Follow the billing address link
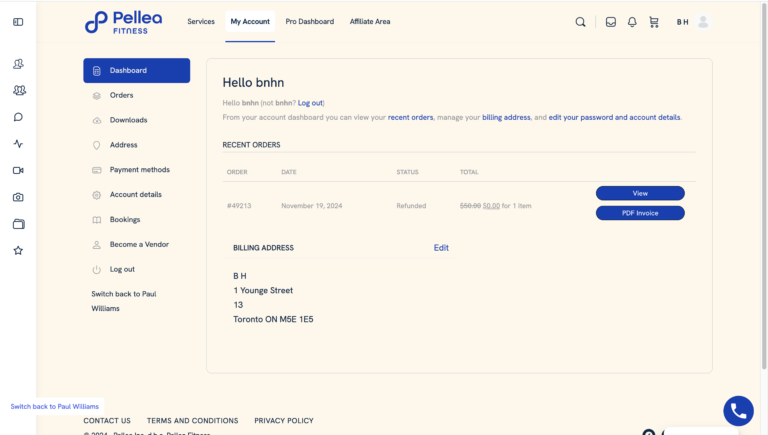 point(506,118)
